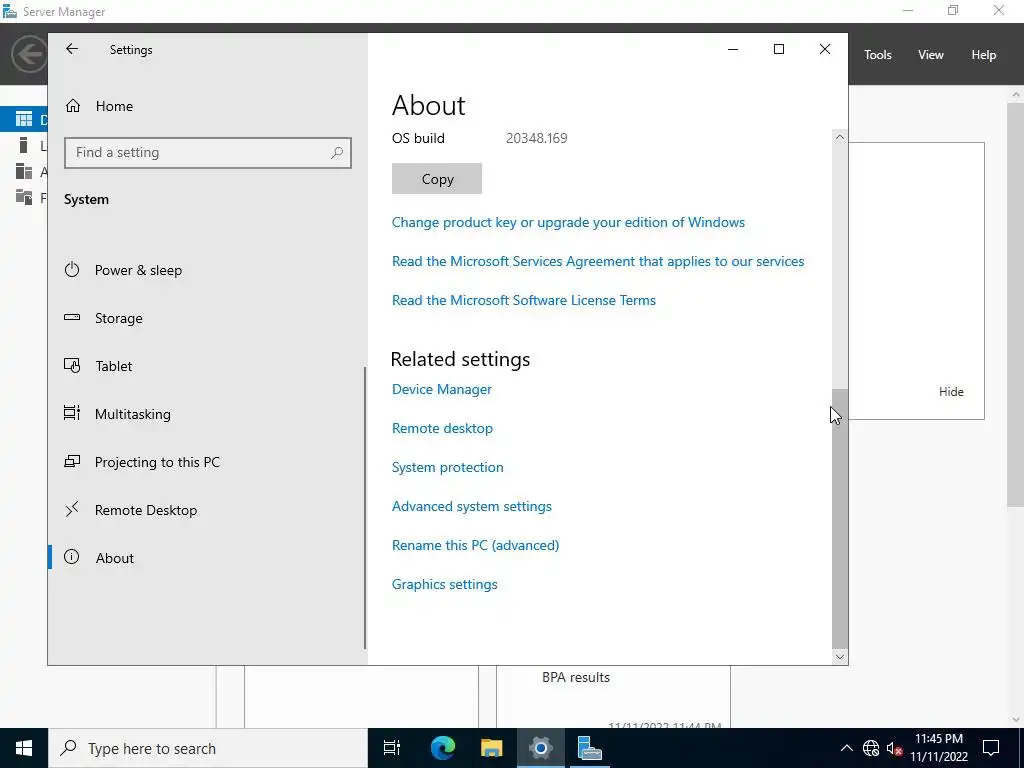The image size is (1024, 768).
Task: Copy the Windows specifications
Action: (437, 179)
